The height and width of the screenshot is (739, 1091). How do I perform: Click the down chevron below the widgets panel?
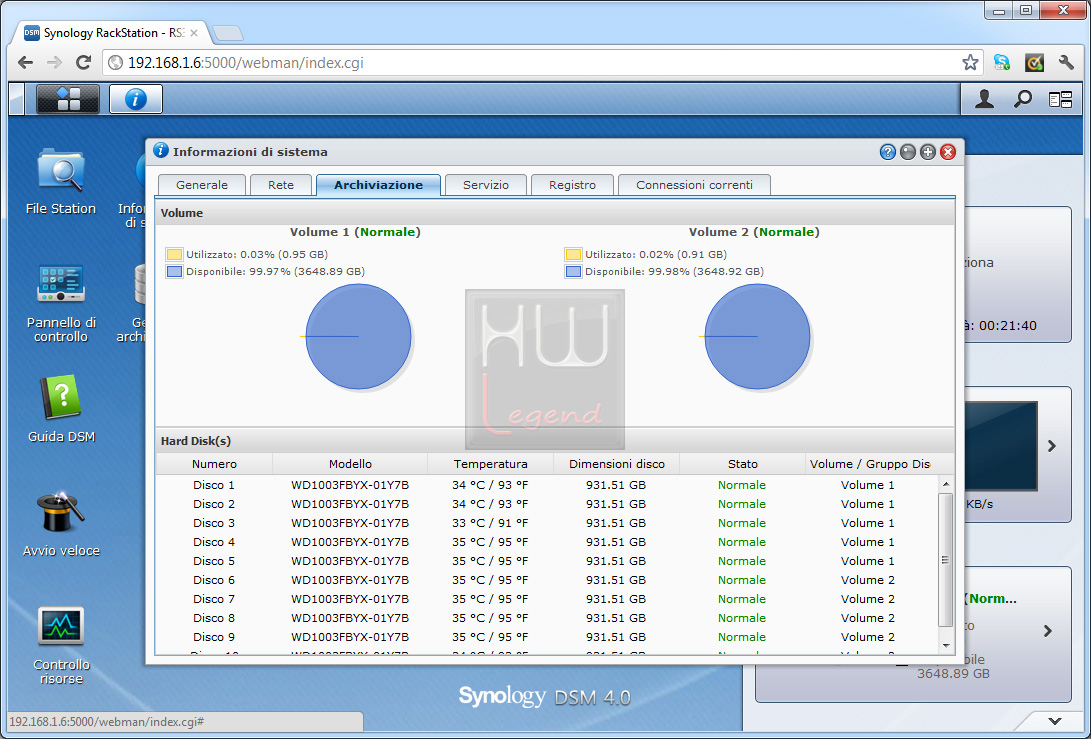point(1055,721)
